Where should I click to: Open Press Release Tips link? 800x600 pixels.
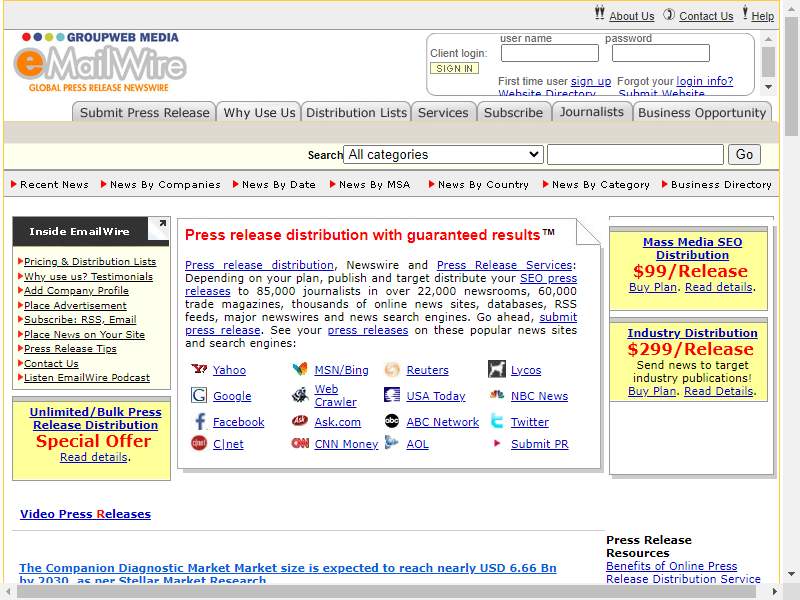tap(70, 349)
